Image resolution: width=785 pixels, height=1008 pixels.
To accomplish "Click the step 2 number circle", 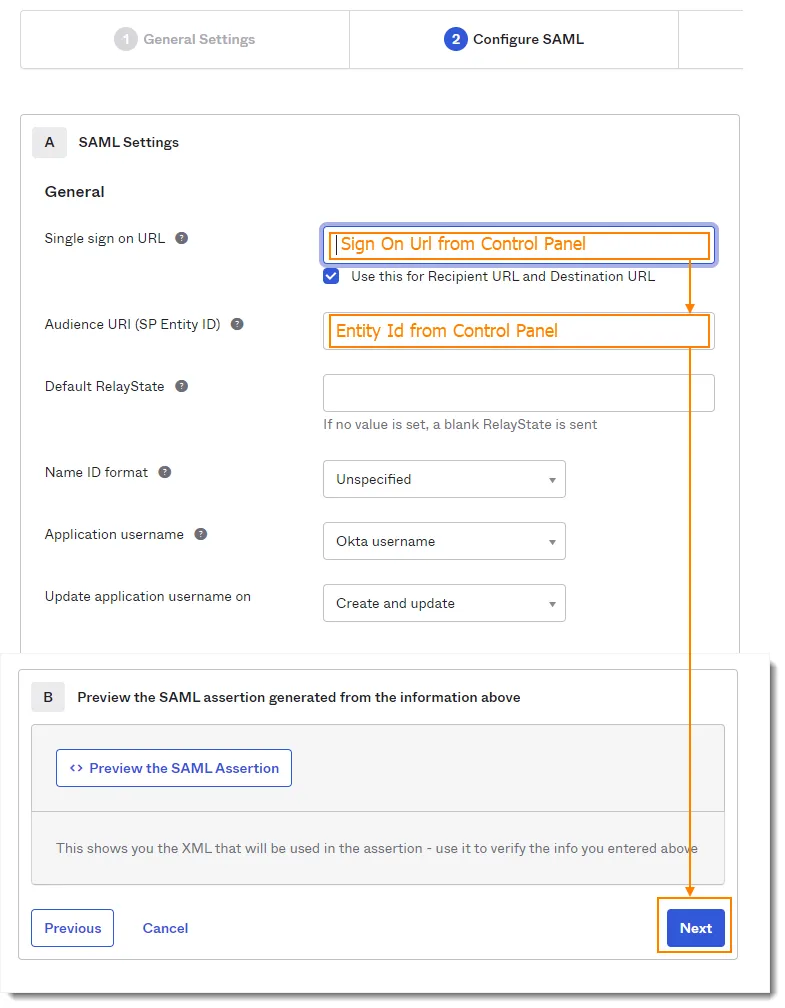I will tap(456, 39).
